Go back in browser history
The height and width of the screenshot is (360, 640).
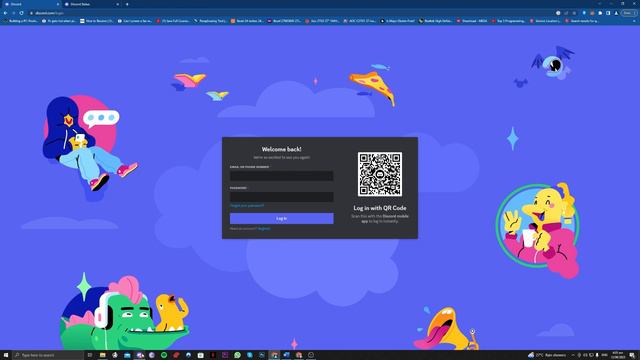tap(6, 13)
